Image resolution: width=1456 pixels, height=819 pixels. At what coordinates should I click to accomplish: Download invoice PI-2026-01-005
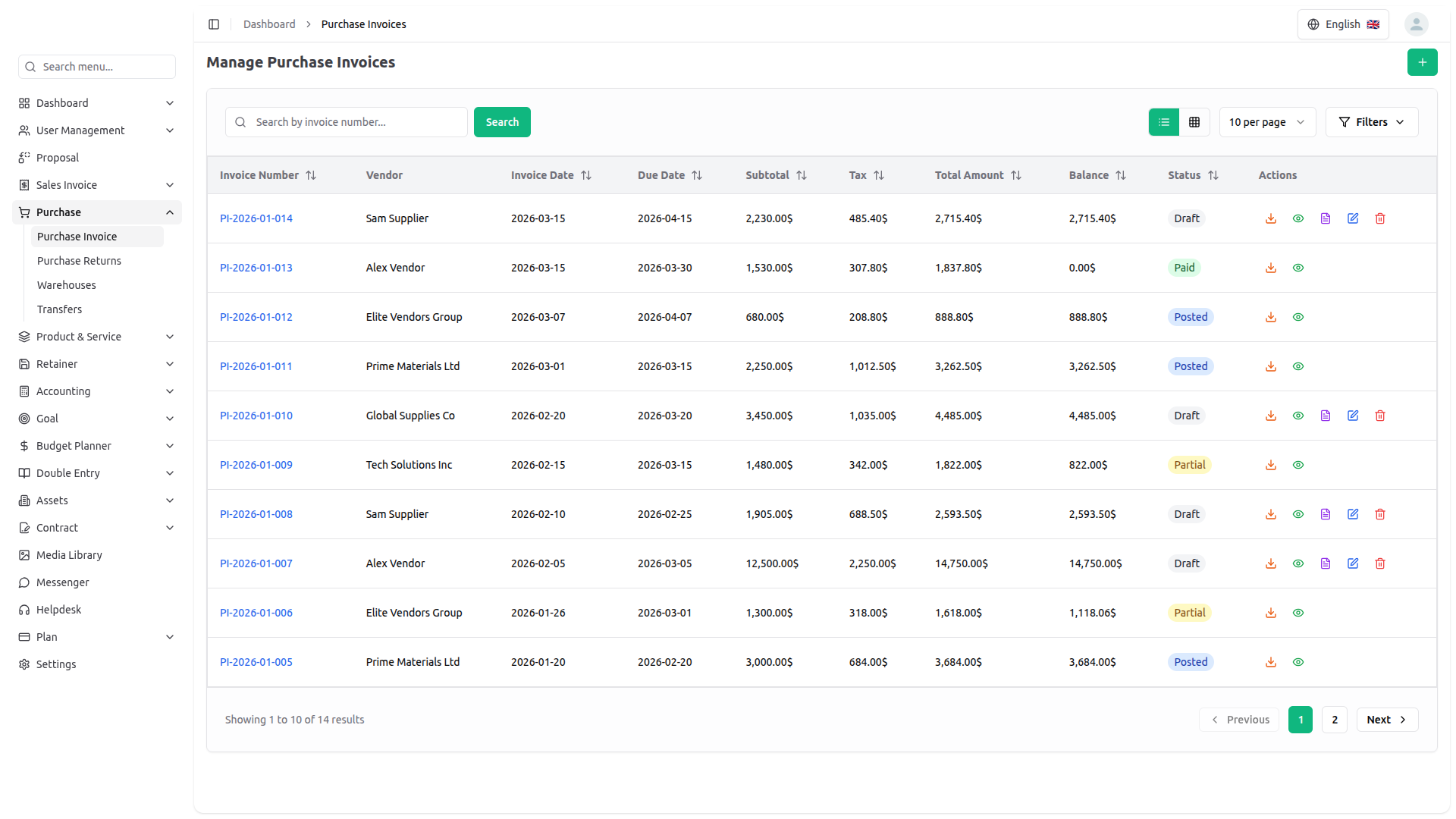(1271, 662)
